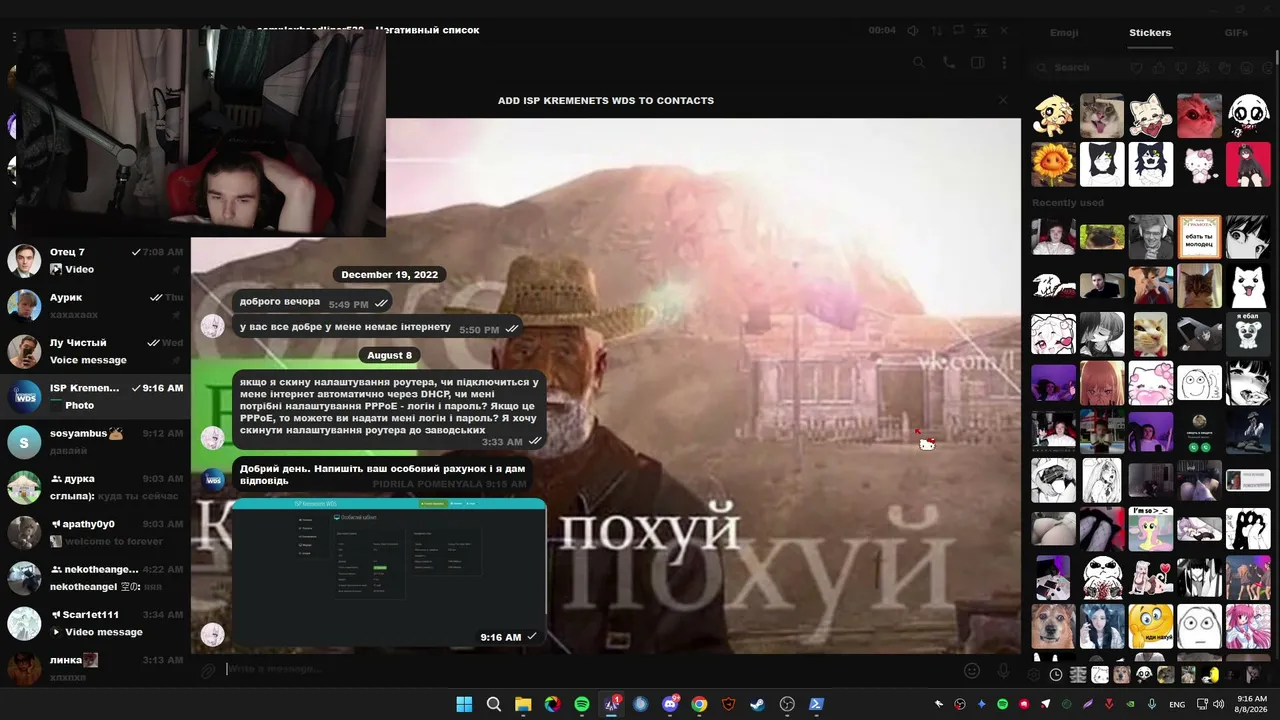Open the three-dot chat options menu
Viewport: 1280px width, 720px height.
pos(1005,62)
